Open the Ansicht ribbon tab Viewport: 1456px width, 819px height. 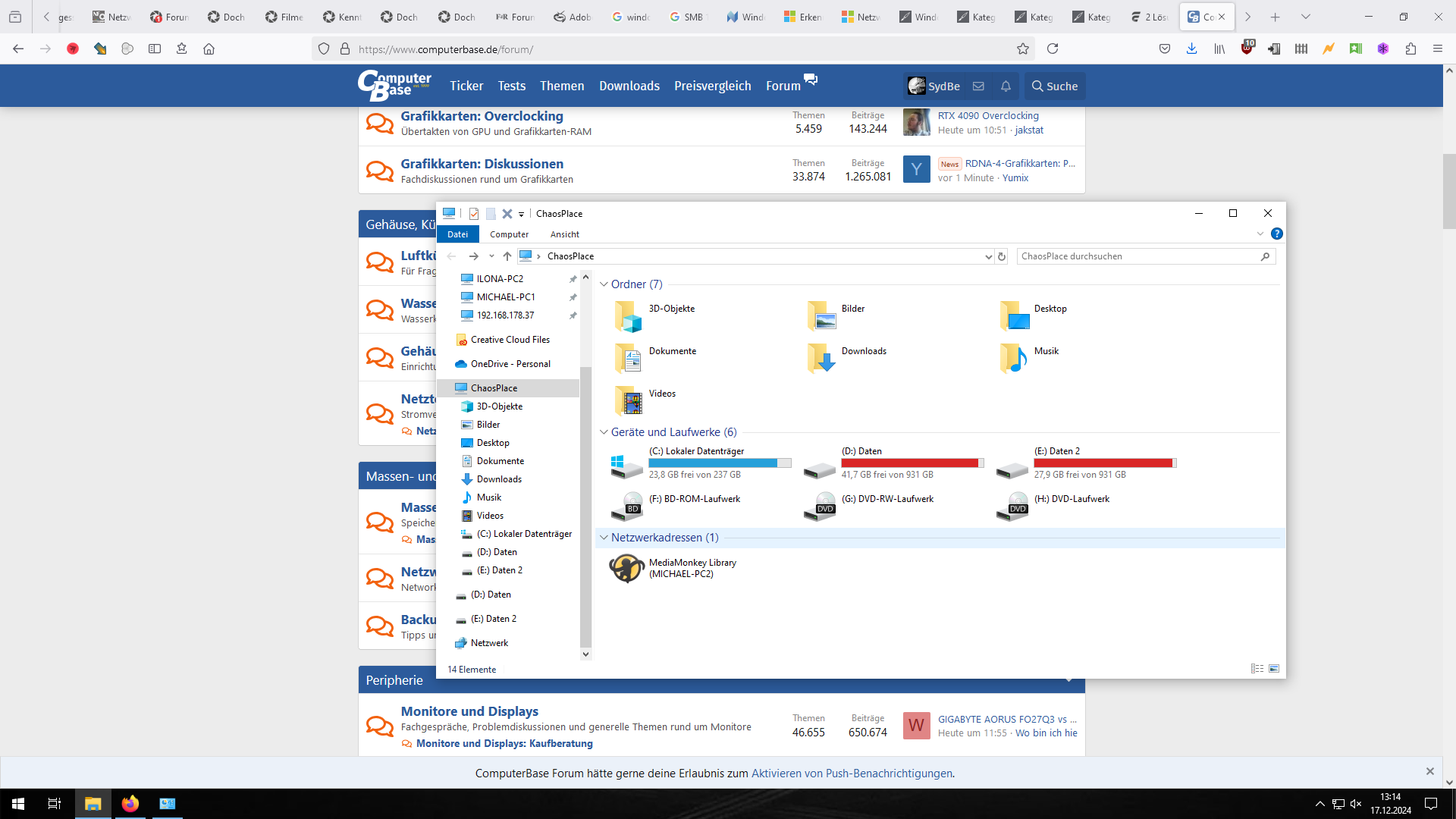[x=564, y=234]
